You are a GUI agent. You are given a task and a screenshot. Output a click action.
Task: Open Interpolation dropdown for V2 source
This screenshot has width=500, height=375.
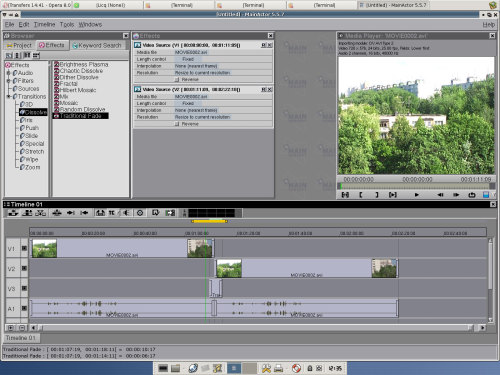(x=196, y=110)
